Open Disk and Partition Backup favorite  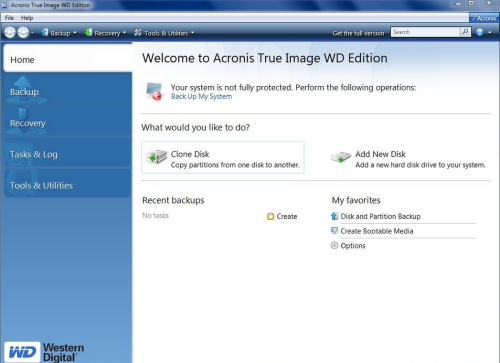[x=380, y=216]
